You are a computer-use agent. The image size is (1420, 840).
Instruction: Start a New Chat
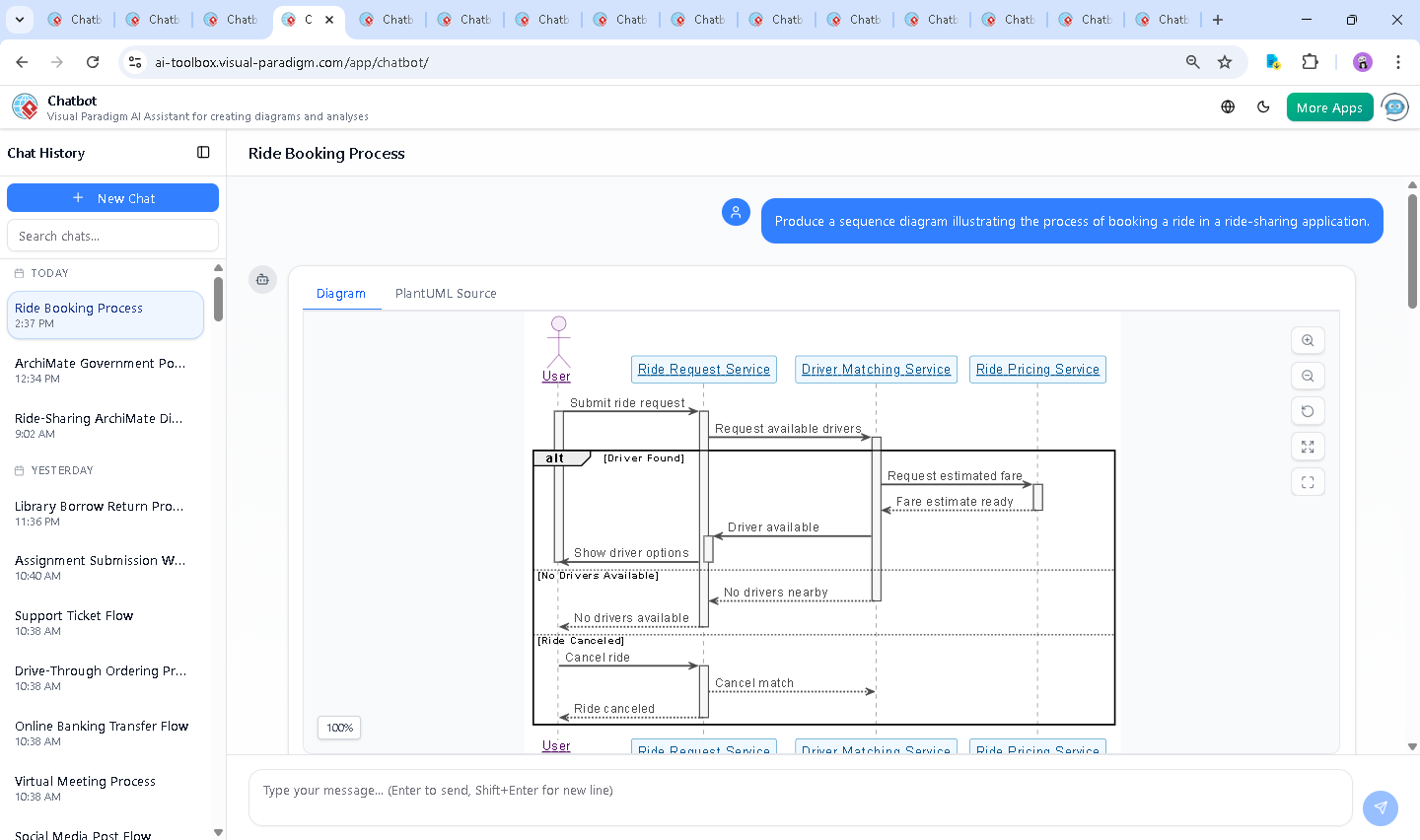(x=112, y=198)
